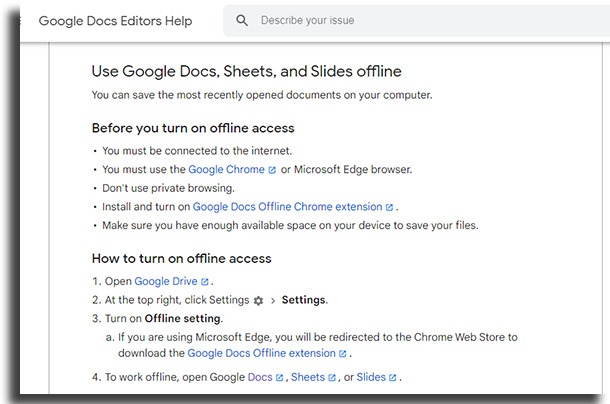Screen dimensions: 610x404
Task: Open the Slides link in step 4
Action: coord(371,377)
